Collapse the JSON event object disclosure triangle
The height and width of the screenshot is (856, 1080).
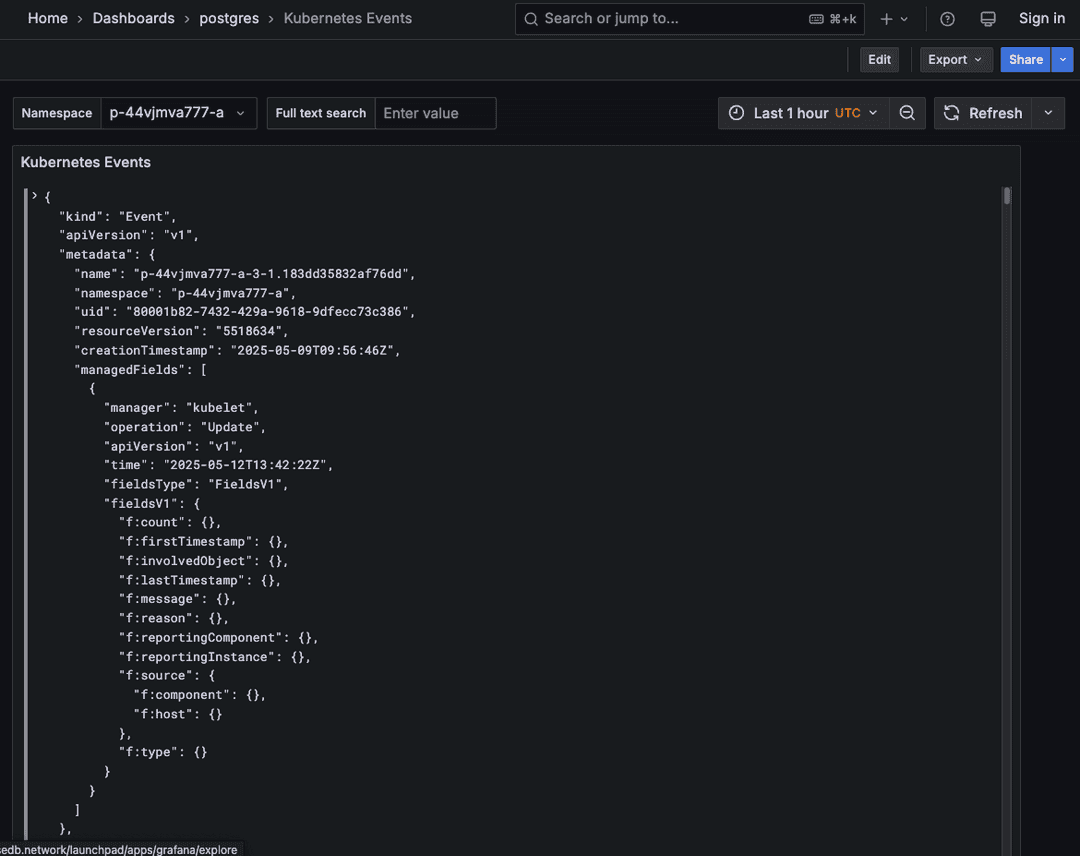coord(33,196)
